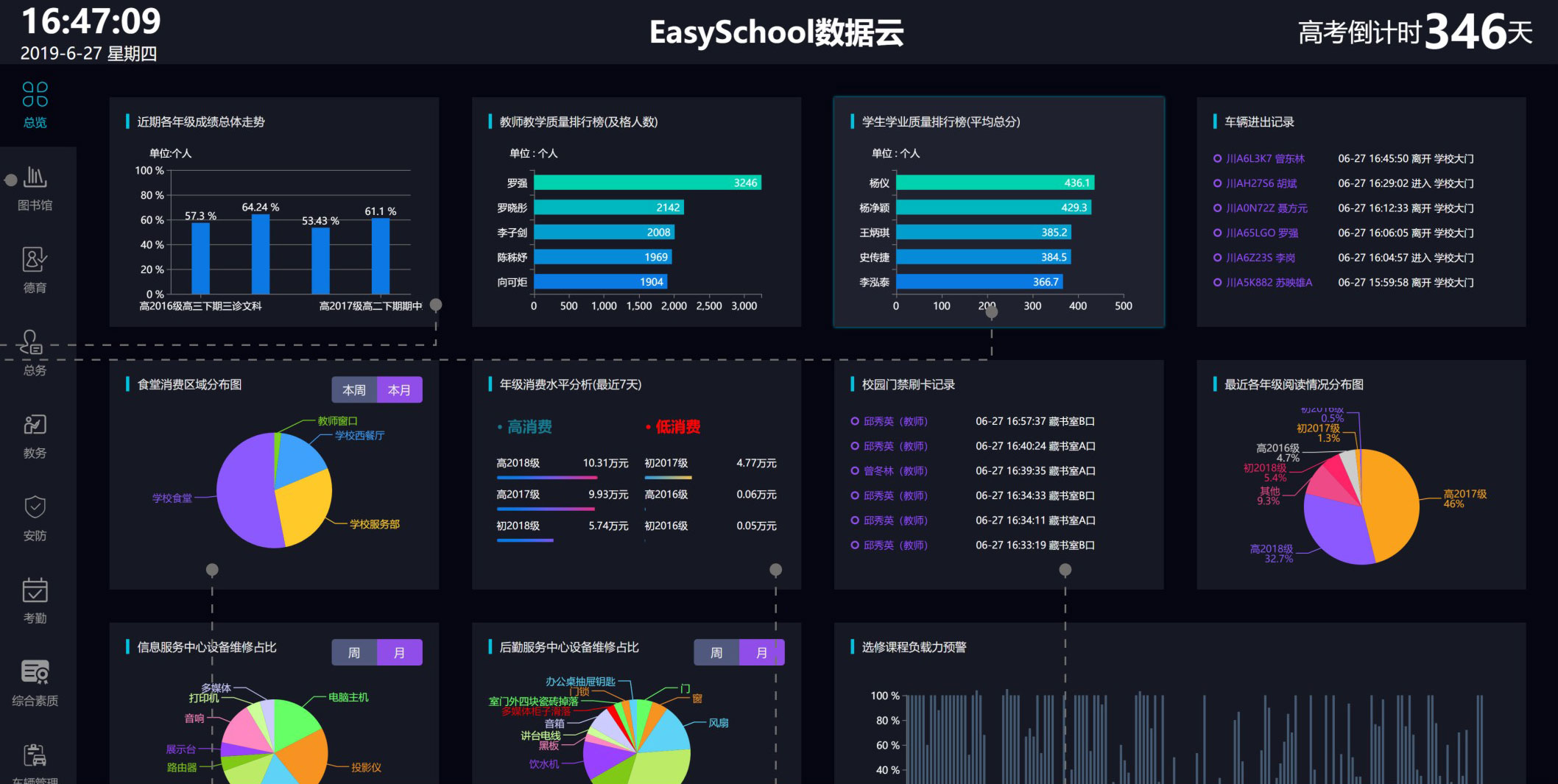Open vehicle record link 川AH27S6 胡斌
Screen dimensions: 1558x784
point(1263,183)
